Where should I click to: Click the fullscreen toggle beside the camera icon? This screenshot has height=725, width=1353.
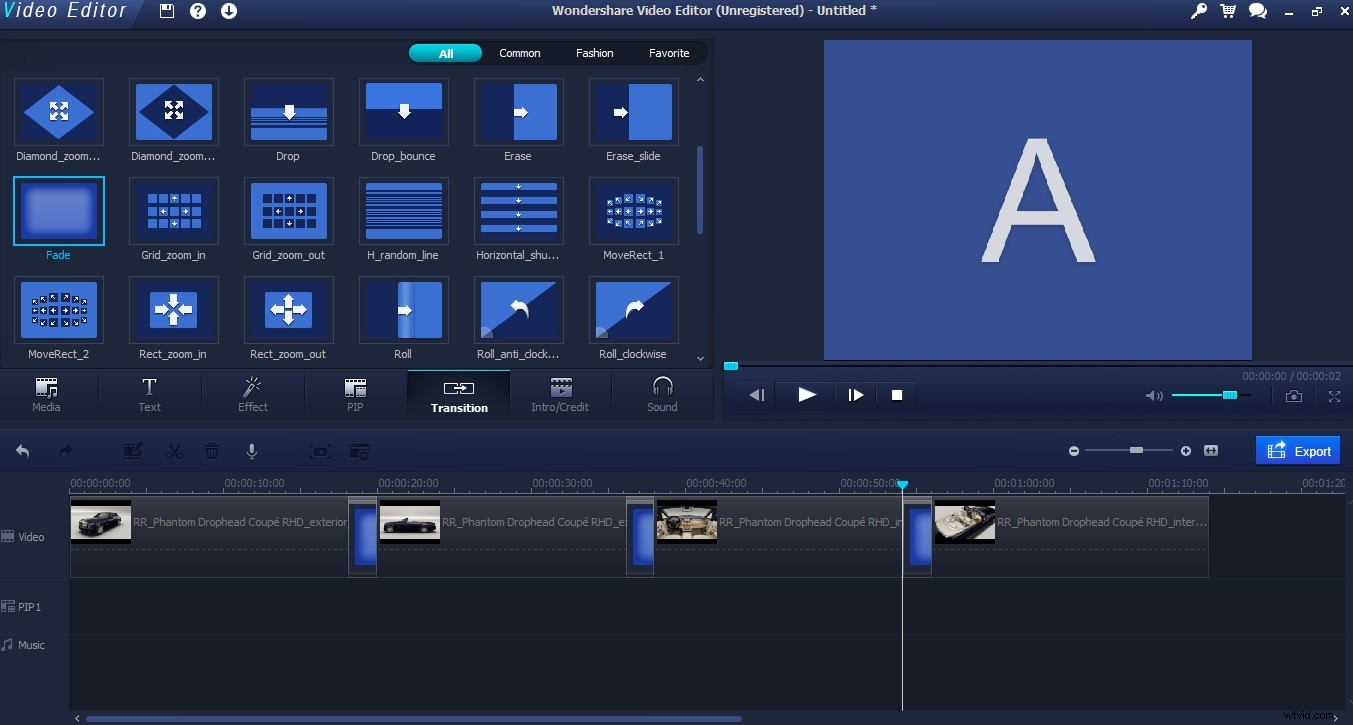click(1334, 396)
